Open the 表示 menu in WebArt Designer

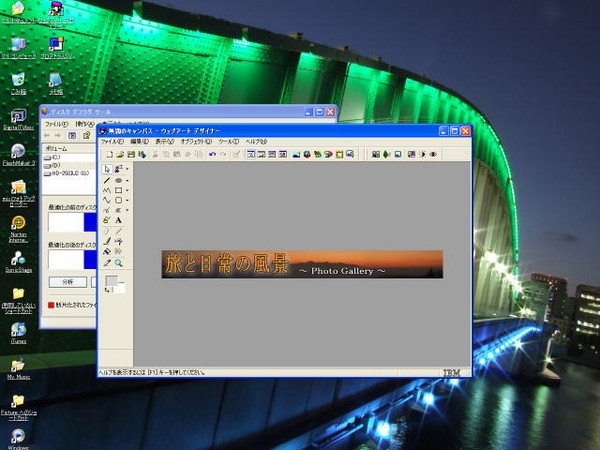pyautogui.click(x=165, y=142)
